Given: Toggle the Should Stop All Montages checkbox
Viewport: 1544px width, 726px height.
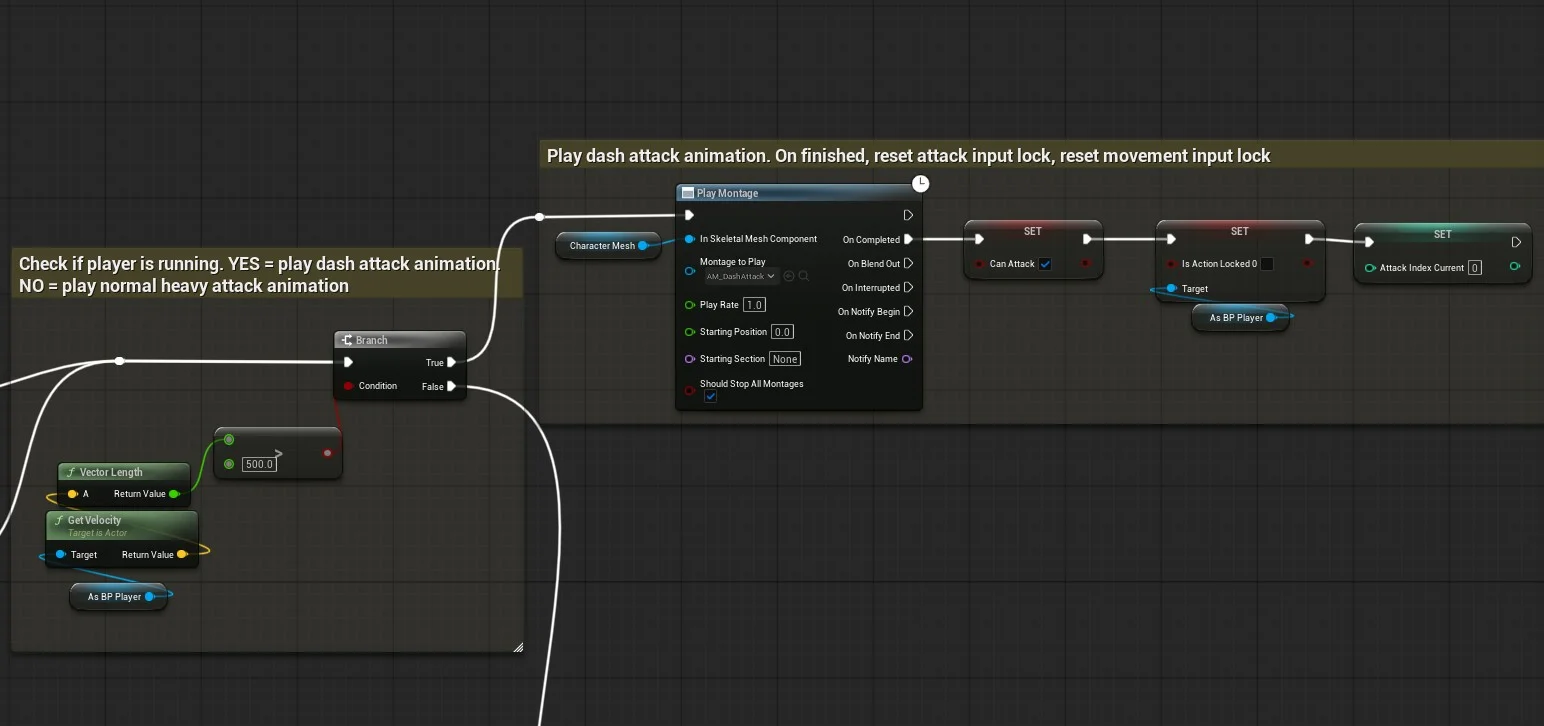Looking at the screenshot, I should 710,397.
